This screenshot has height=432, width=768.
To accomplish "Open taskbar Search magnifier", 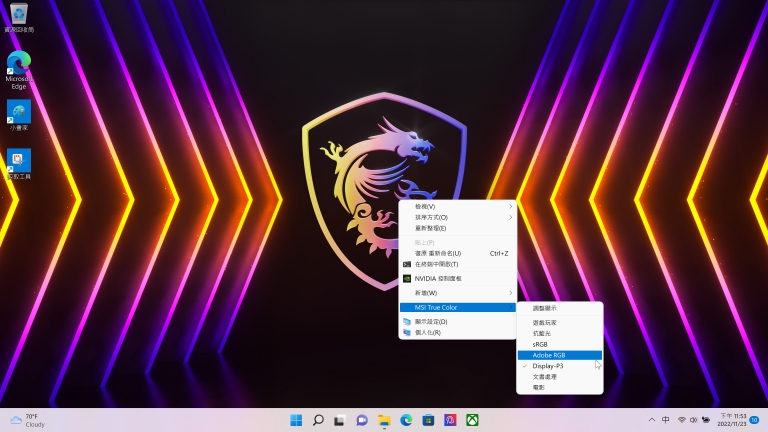I will click(318, 420).
